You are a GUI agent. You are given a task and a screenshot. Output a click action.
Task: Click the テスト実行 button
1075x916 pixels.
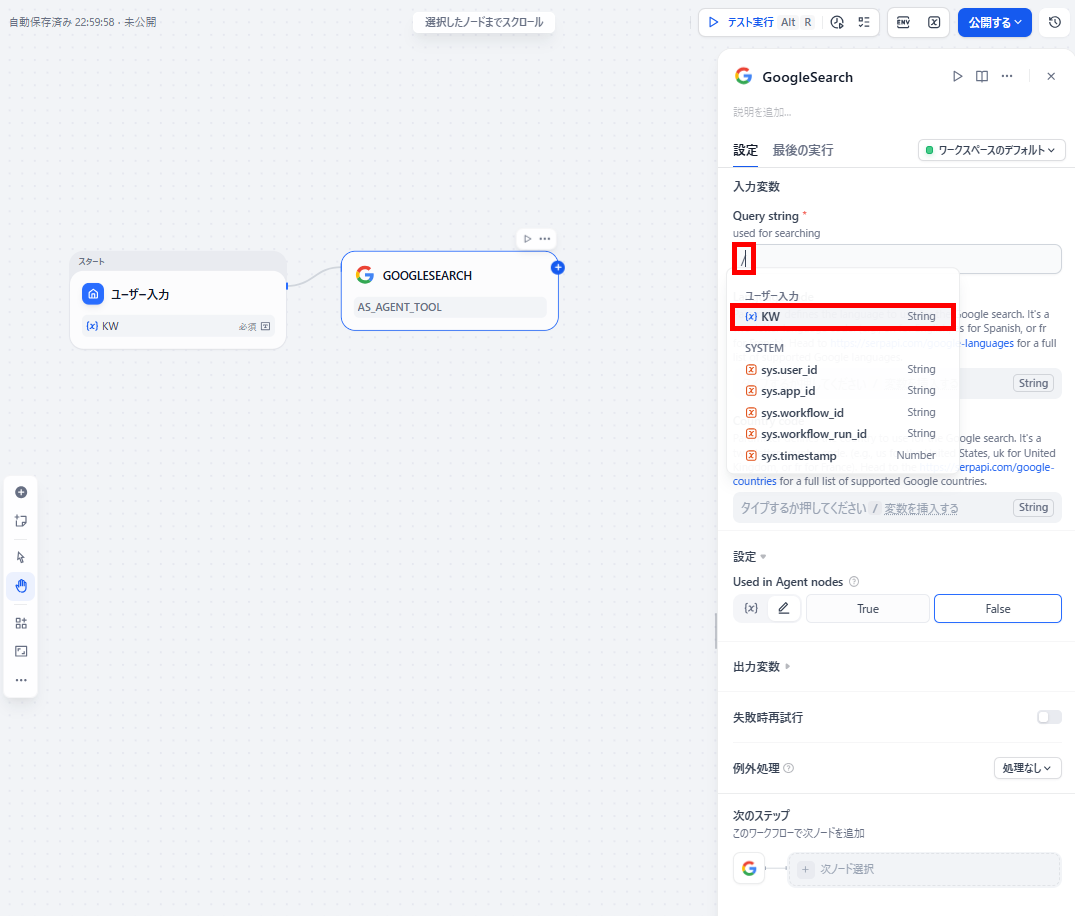761,23
